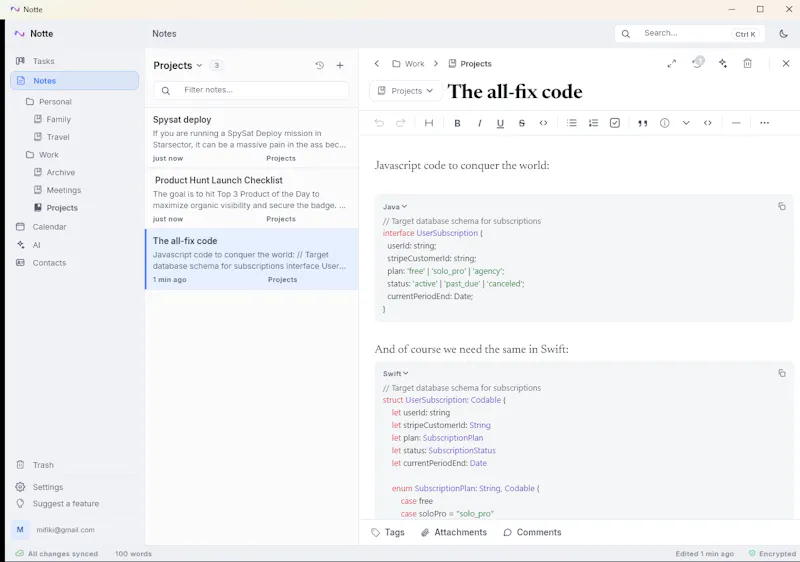Expand the note to full screen
This screenshot has height=562, width=800.
pyautogui.click(x=671, y=63)
